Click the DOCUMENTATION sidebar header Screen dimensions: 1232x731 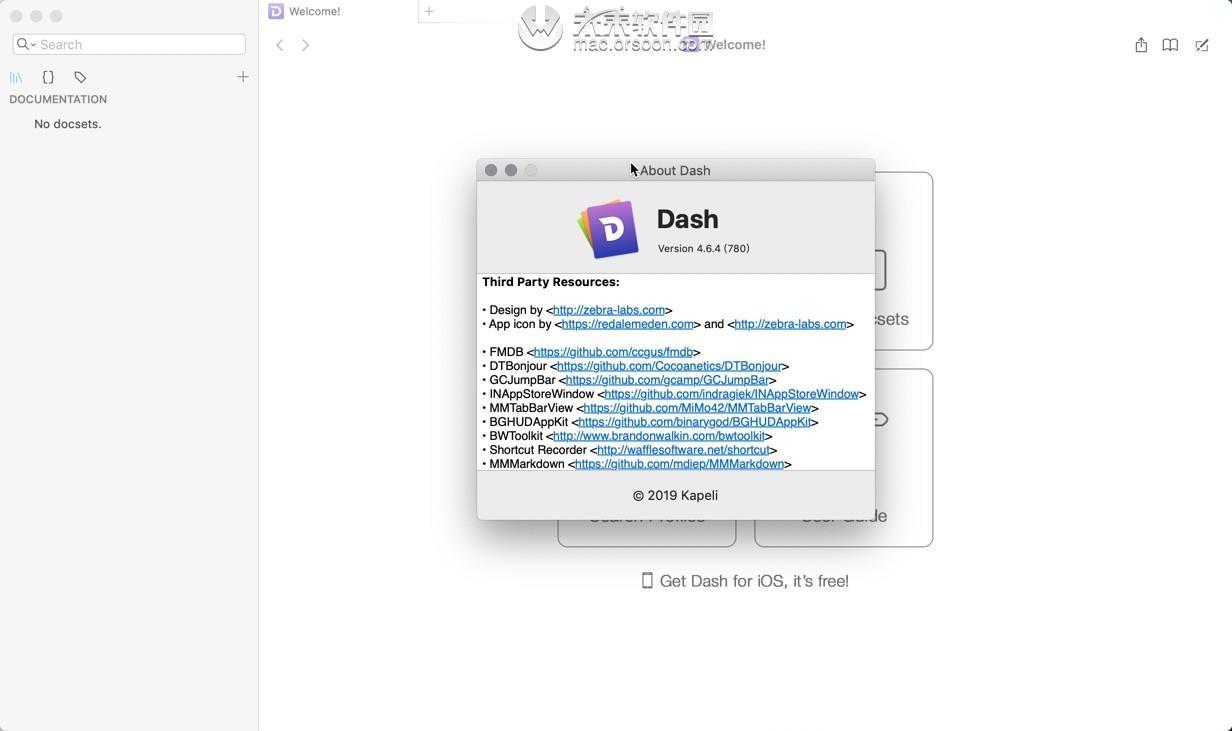58,99
